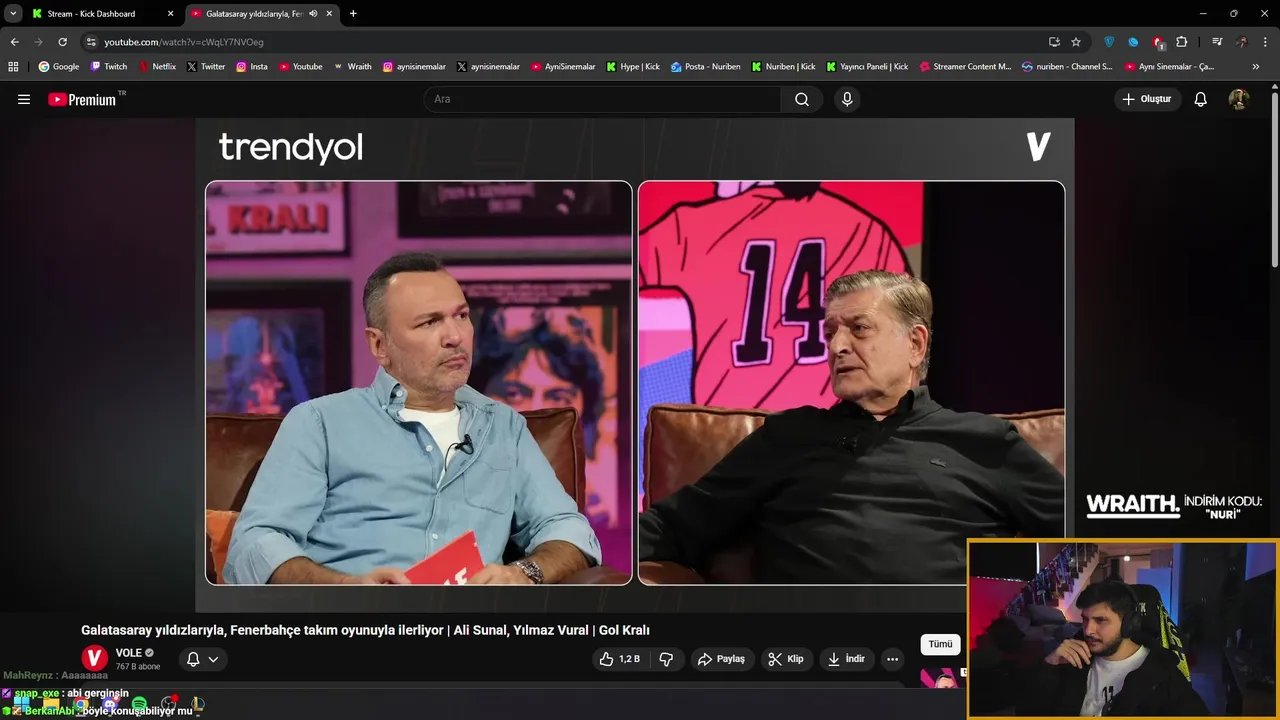
Task: Click the İndir download button
Action: [x=846, y=659]
